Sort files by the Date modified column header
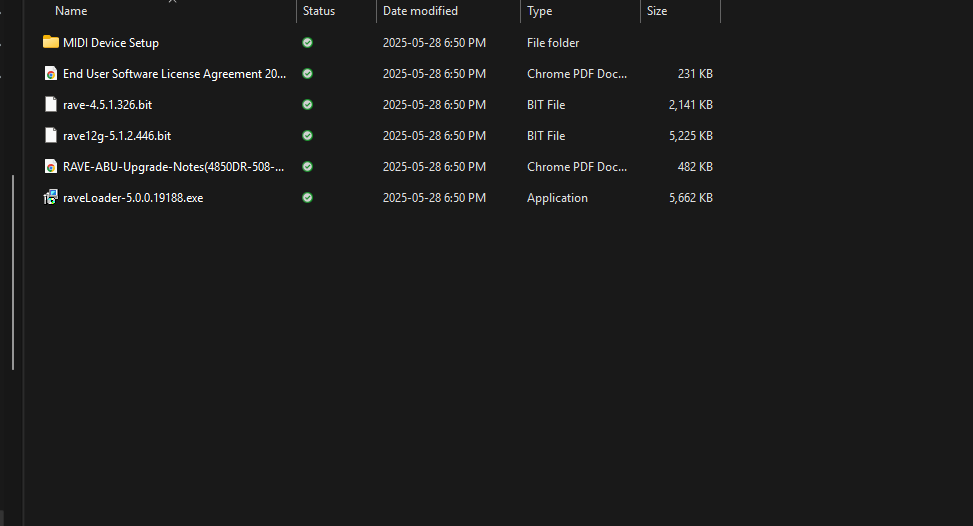 420,11
